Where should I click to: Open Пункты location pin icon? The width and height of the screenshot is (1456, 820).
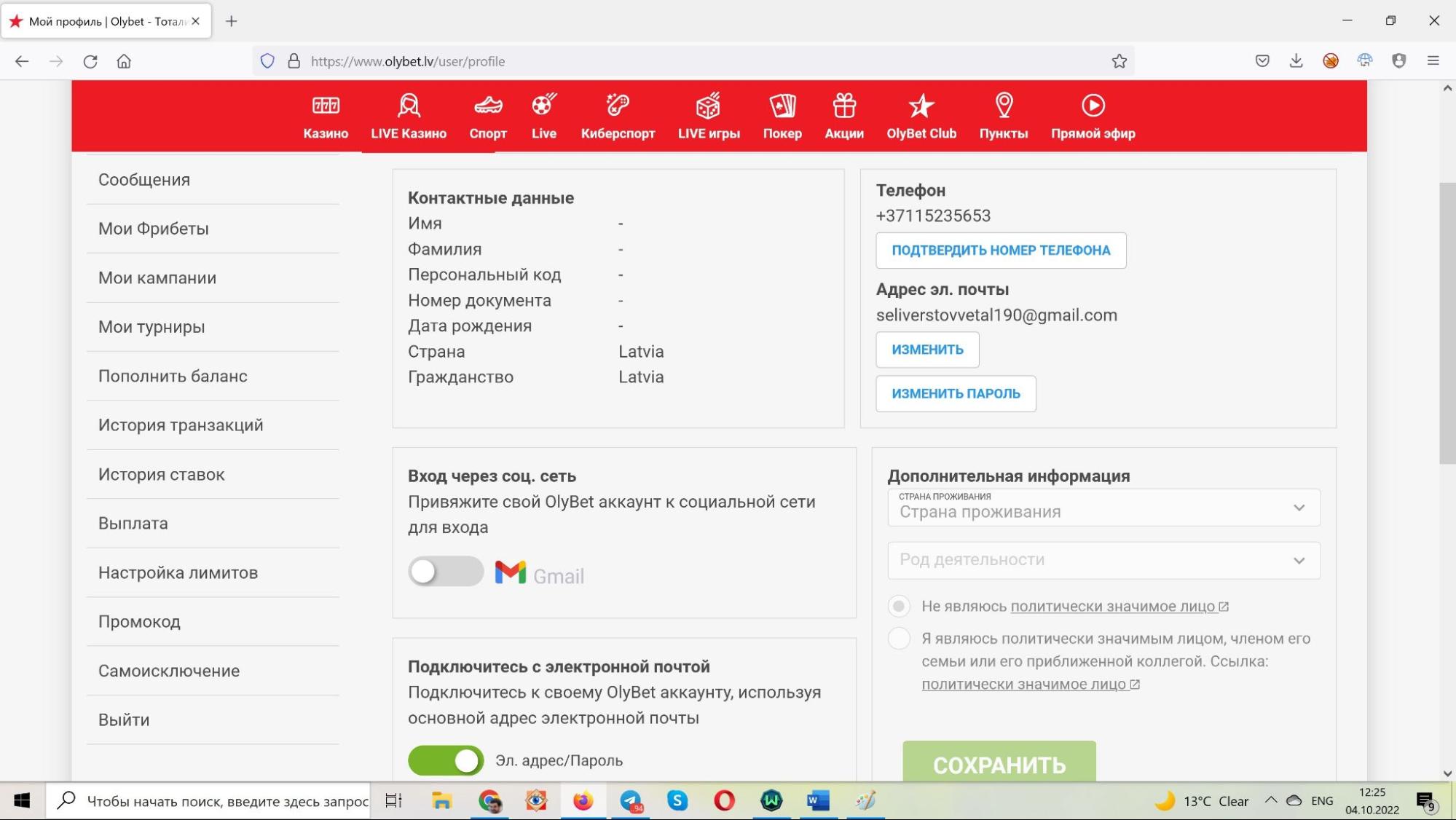click(x=1004, y=106)
